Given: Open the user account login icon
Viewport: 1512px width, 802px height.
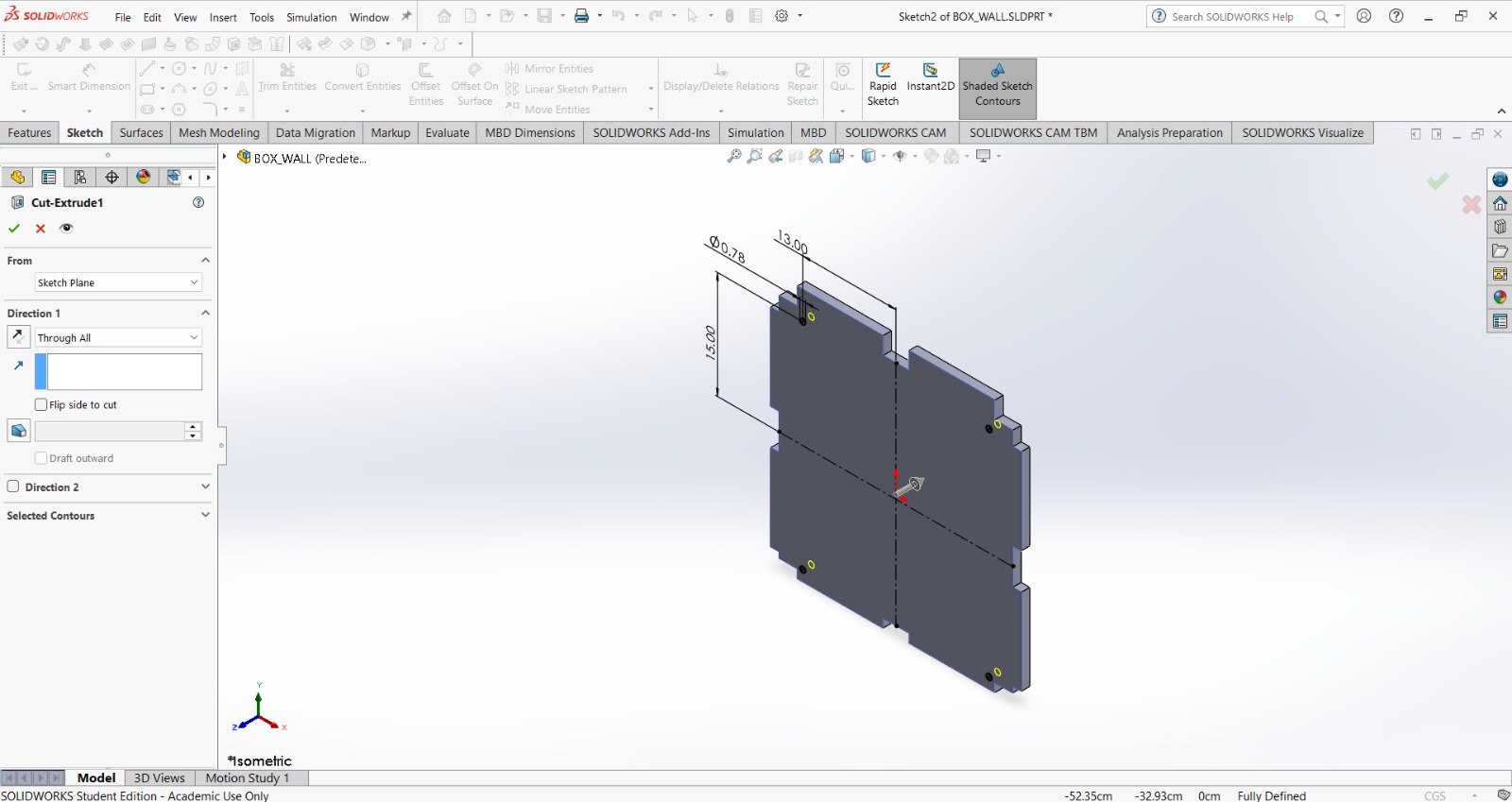Looking at the screenshot, I should pyautogui.click(x=1364, y=16).
